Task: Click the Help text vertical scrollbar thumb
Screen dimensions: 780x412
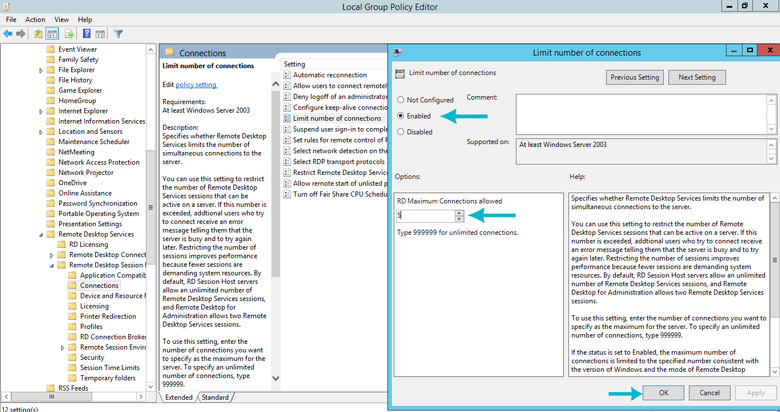Action: 775,260
